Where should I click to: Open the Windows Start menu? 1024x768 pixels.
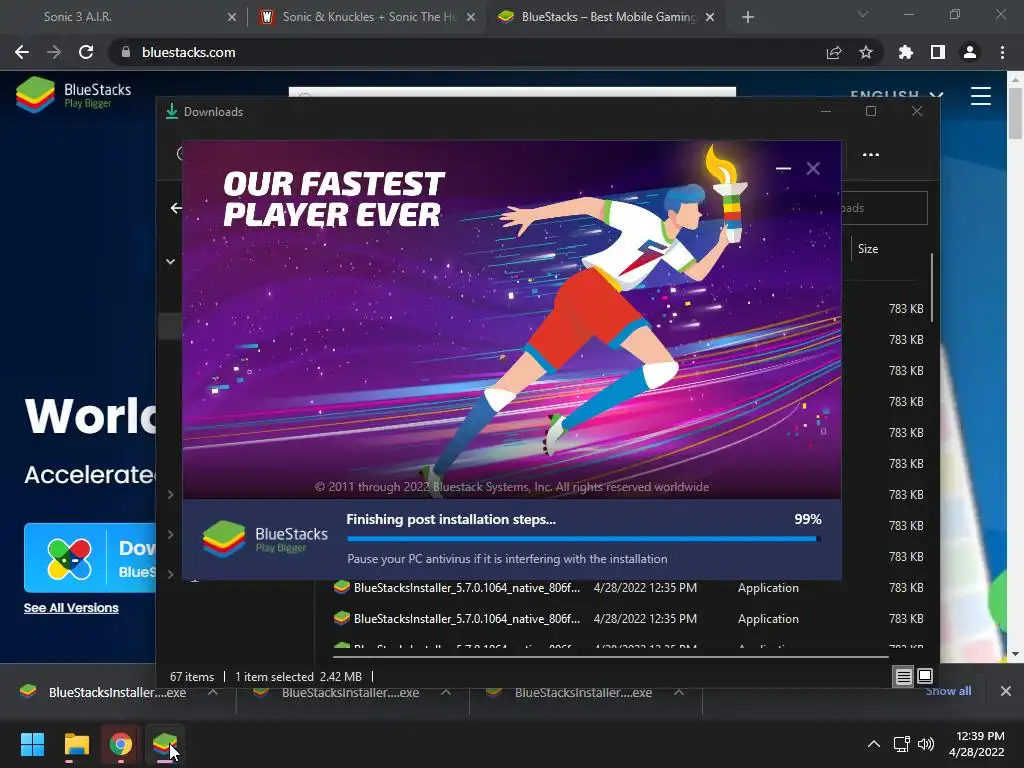point(32,744)
